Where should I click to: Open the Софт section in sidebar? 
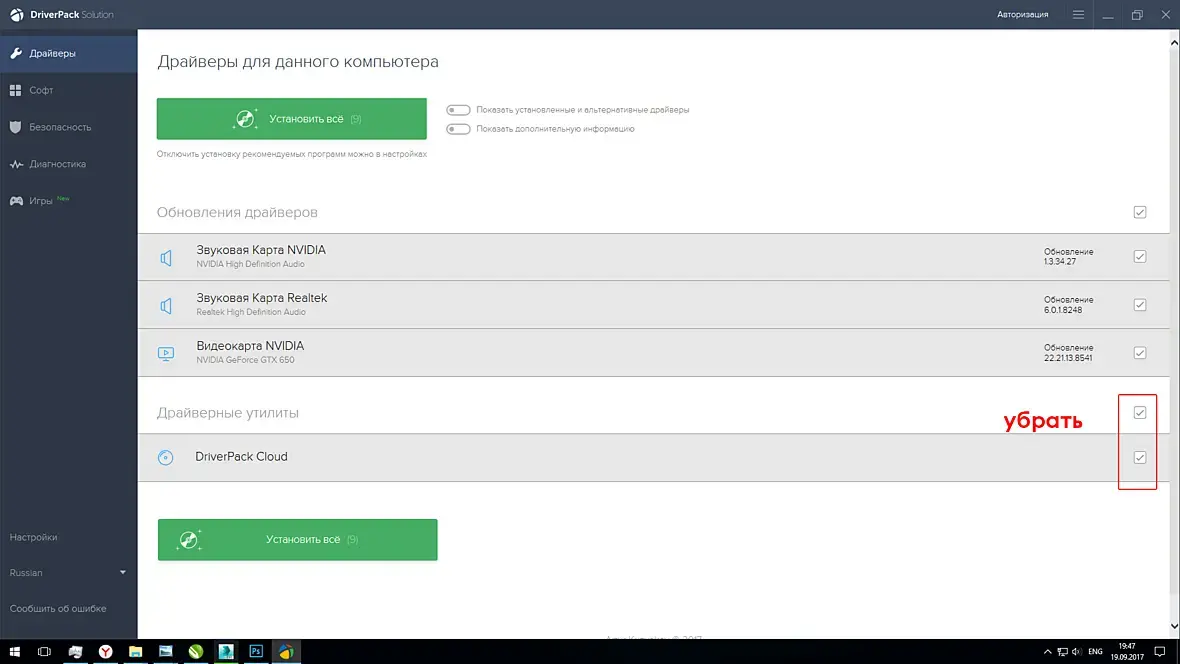click(68, 90)
